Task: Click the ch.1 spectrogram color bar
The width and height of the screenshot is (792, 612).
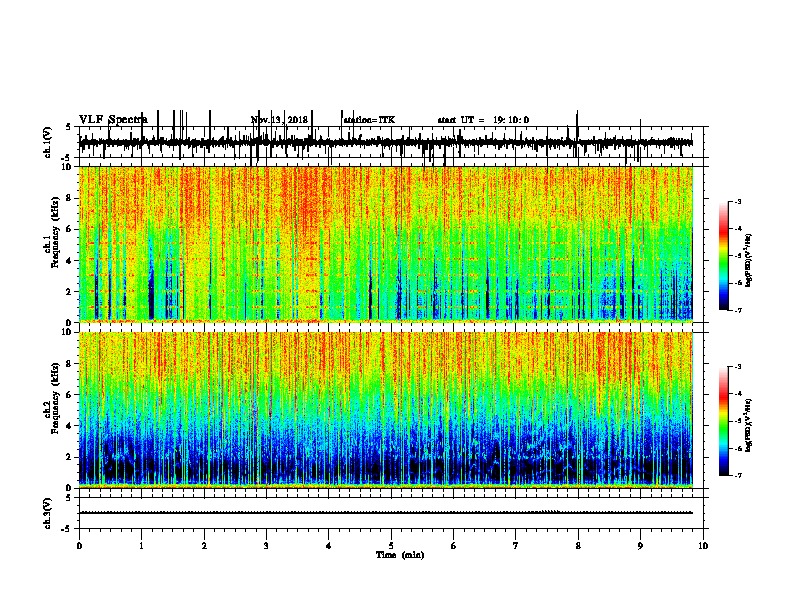Action: (x=724, y=256)
